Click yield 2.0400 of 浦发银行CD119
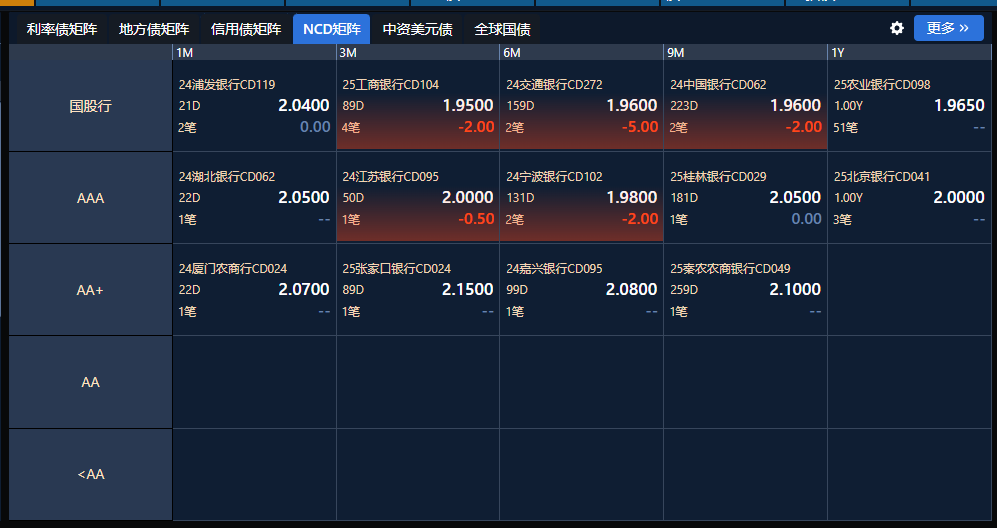Image resolution: width=997 pixels, height=528 pixels. (x=304, y=106)
